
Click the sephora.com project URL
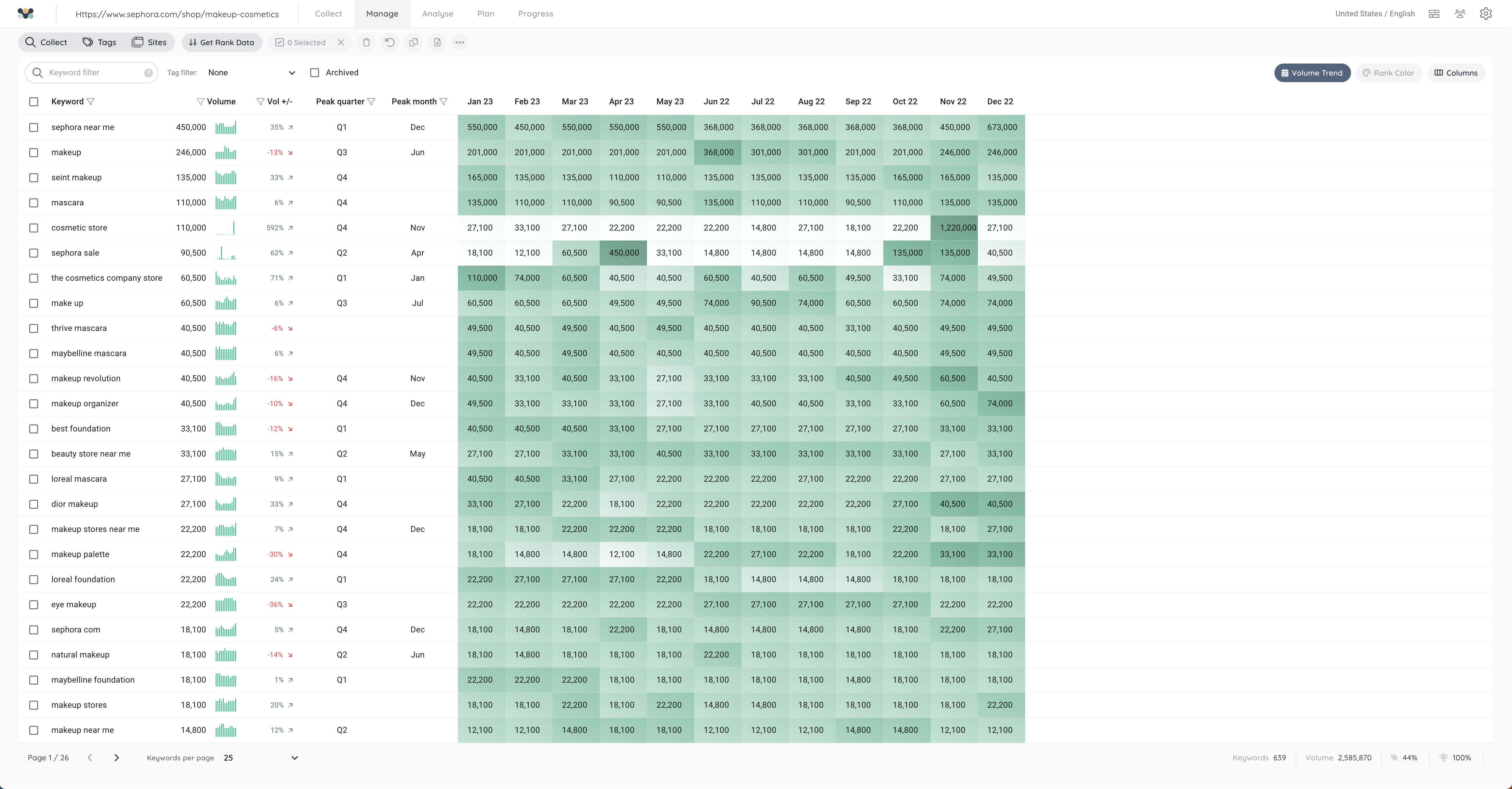[x=177, y=14]
